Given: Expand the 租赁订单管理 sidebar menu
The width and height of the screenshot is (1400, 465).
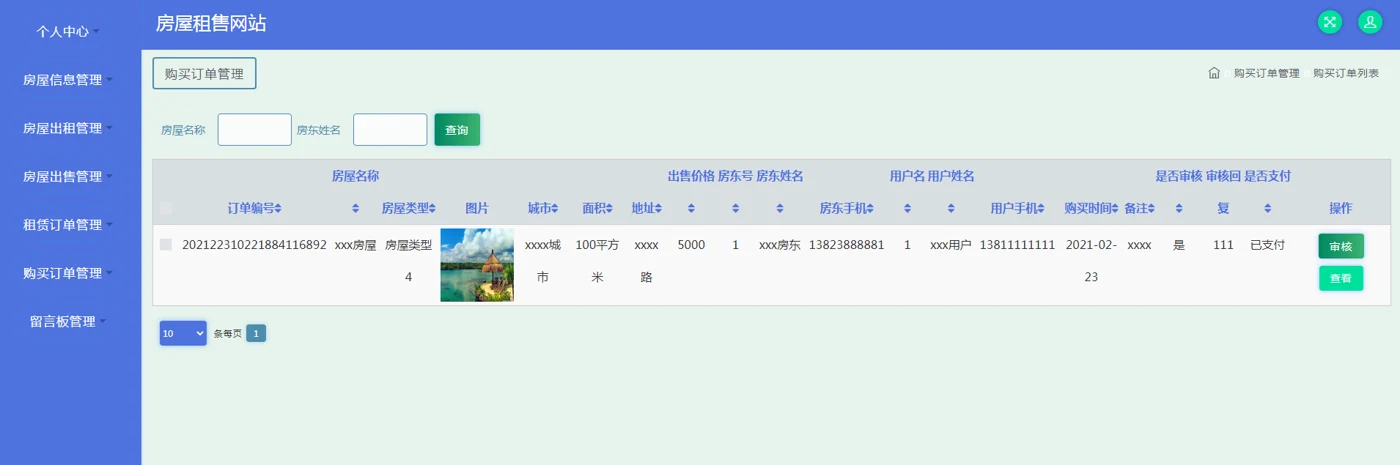Looking at the screenshot, I should [x=69, y=225].
